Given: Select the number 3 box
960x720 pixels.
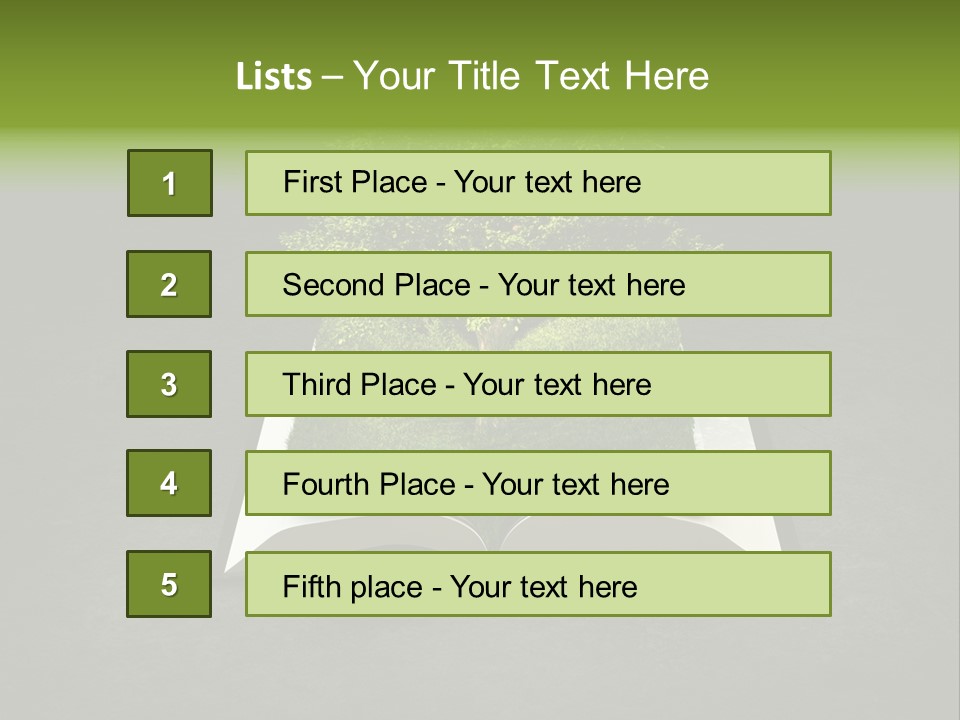Looking at the screenshot, I should [x=169, y=384].
